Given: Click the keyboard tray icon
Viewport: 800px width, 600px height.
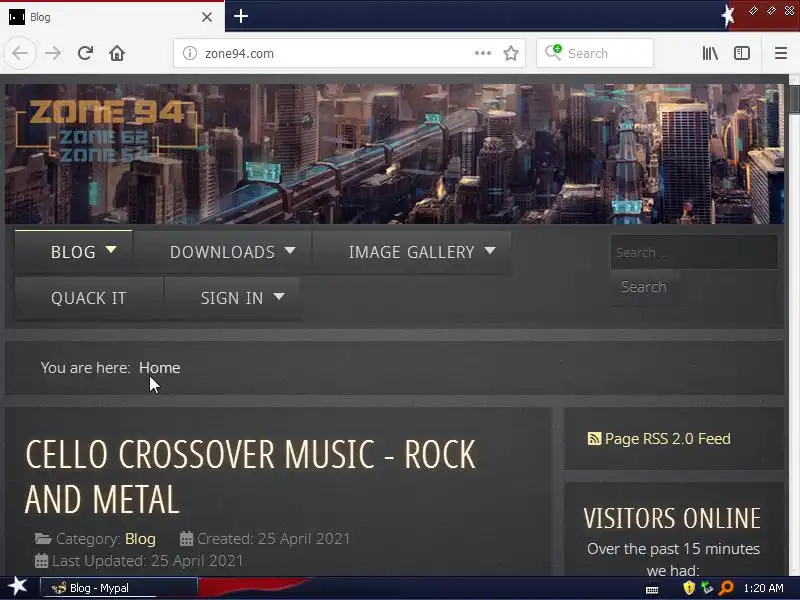Looking at the screenshot, I should 652,590.
